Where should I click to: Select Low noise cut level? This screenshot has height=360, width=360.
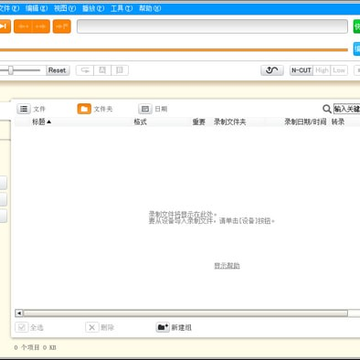coord(339,70)
